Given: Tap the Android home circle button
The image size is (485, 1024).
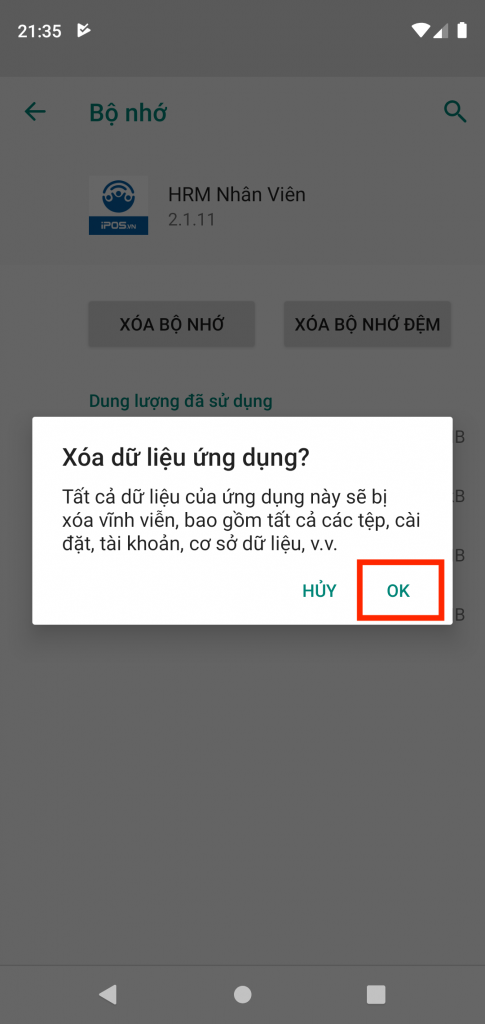Looking at the screenshot, I should click(243, 994).
